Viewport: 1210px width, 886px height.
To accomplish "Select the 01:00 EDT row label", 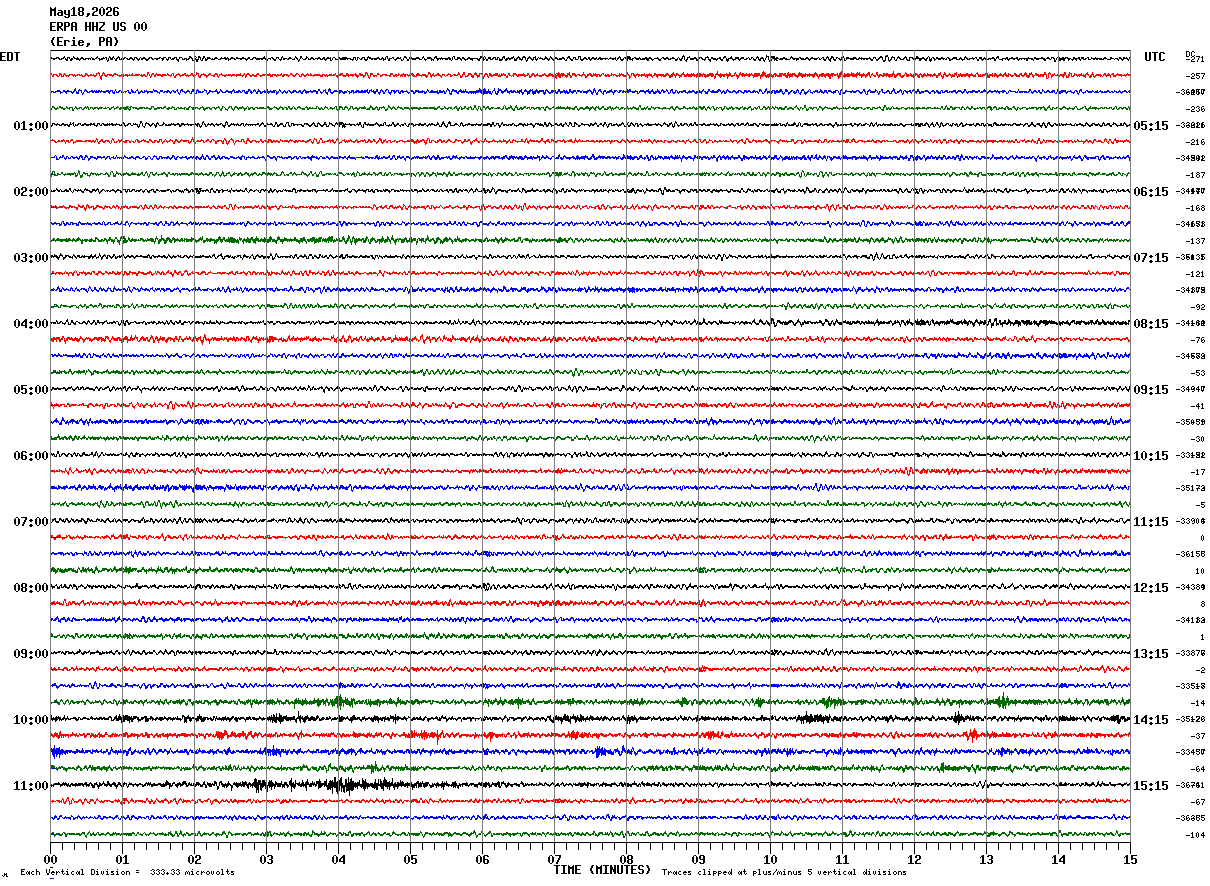I will (31, 126).
